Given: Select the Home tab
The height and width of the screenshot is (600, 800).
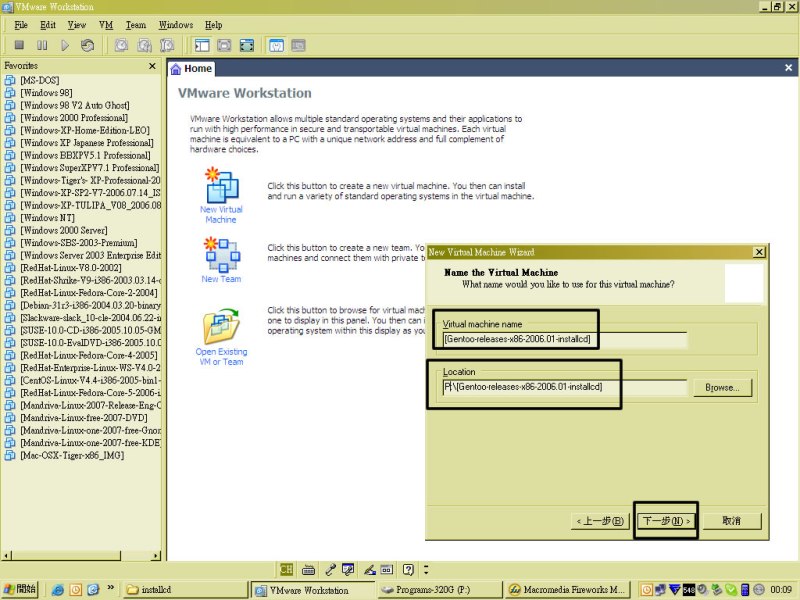Looking at the screenshot, I should [191, 68].
